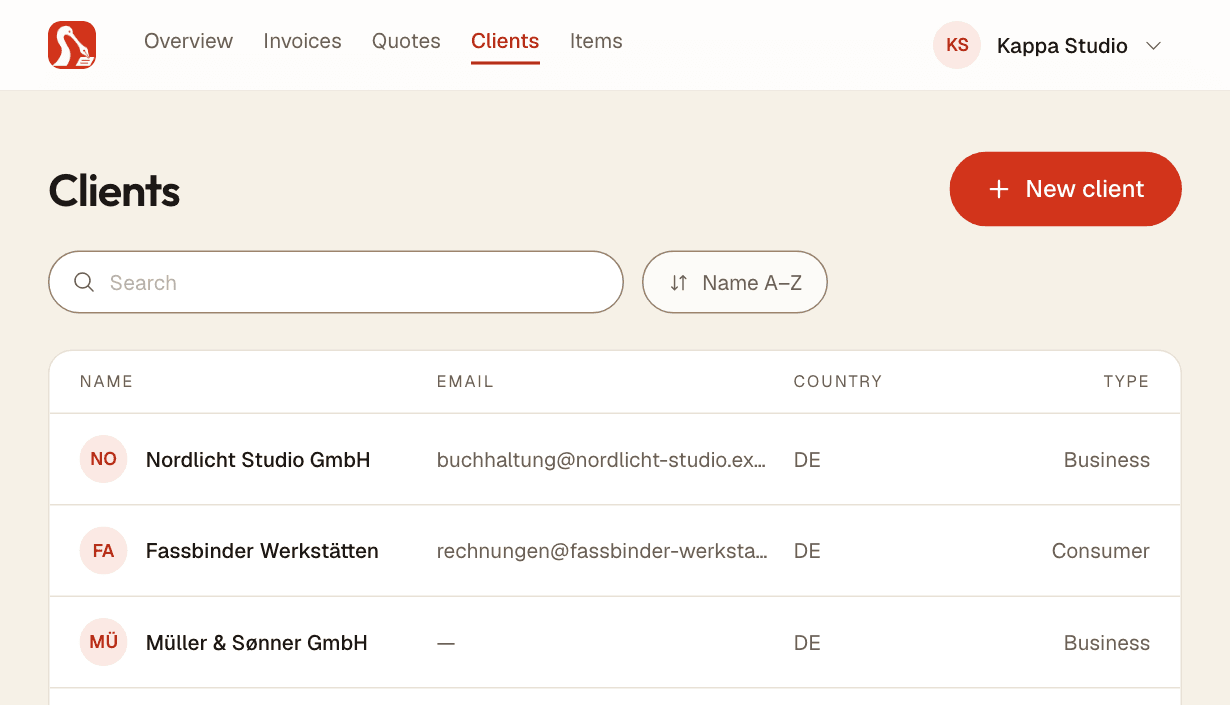
Task: Click the DE country in Nordlicht Studio row
Action: [807, 460]
